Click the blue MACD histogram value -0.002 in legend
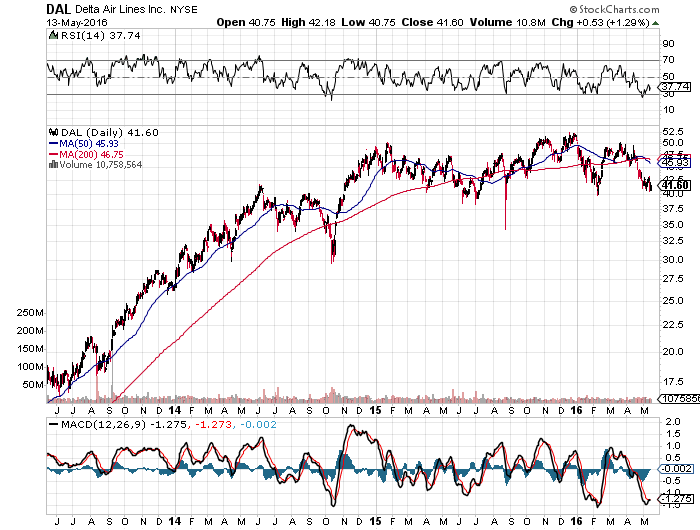700x530 pixels. [x=258, y=424]
